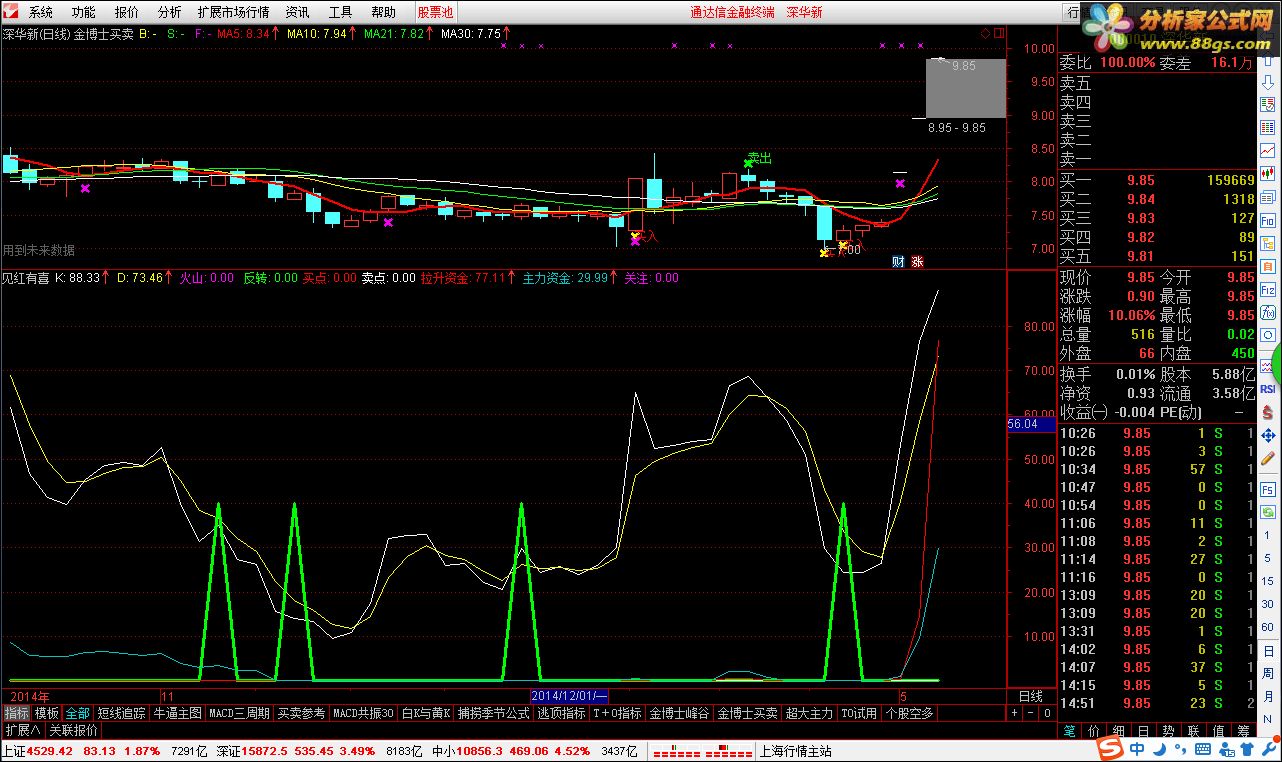The image size is (1282, 762).
Task: Switch to the 势 trend tab
Action: click(x=1169, y=731)
